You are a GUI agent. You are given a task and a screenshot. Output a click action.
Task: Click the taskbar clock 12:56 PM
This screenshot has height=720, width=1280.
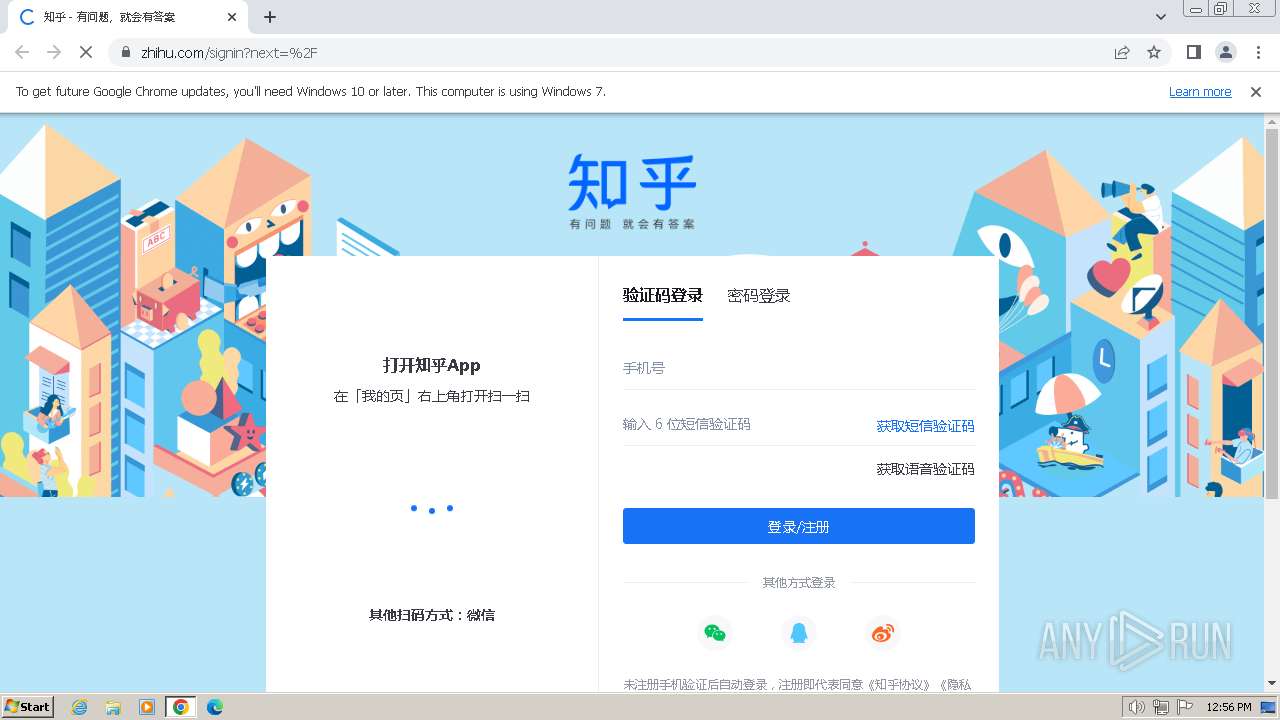[x=1229, y=707]
